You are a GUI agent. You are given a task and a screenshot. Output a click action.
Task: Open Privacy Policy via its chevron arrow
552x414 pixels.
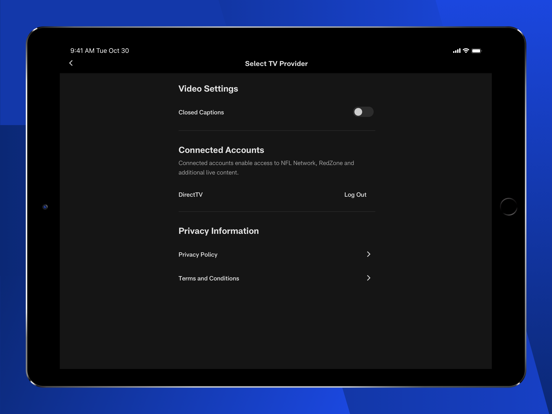tap(368, 254)
